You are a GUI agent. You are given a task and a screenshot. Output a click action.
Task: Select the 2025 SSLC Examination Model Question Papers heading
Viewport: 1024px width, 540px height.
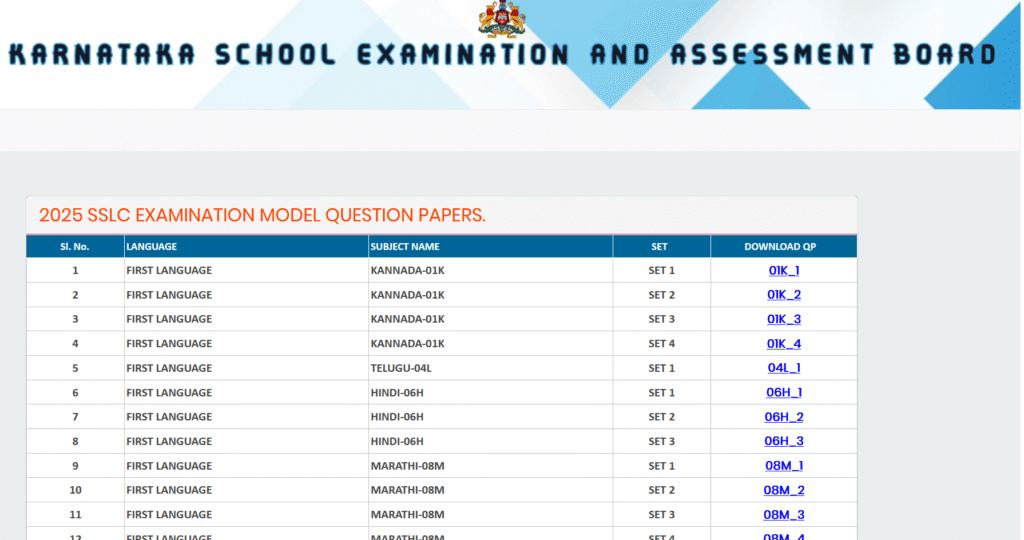click(262, 215)
